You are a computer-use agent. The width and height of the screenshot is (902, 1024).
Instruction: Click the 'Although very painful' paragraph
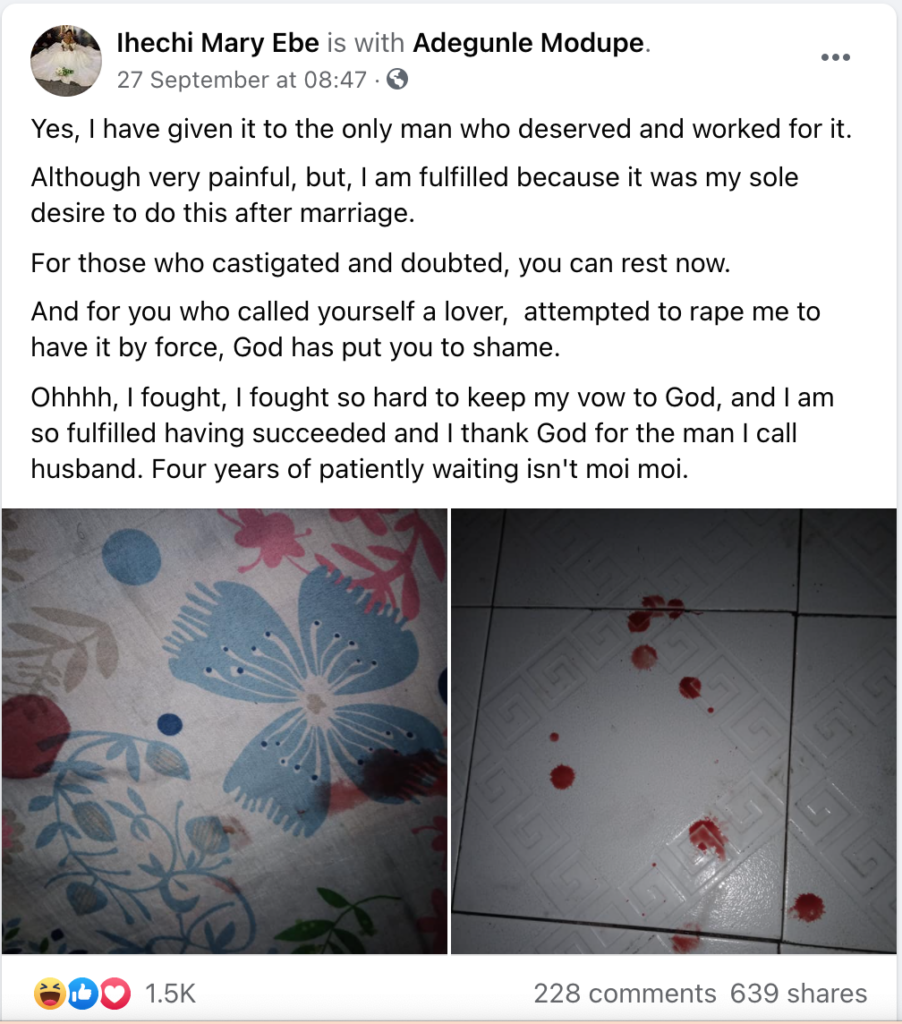pyautogui.click(x=415, y=195)
